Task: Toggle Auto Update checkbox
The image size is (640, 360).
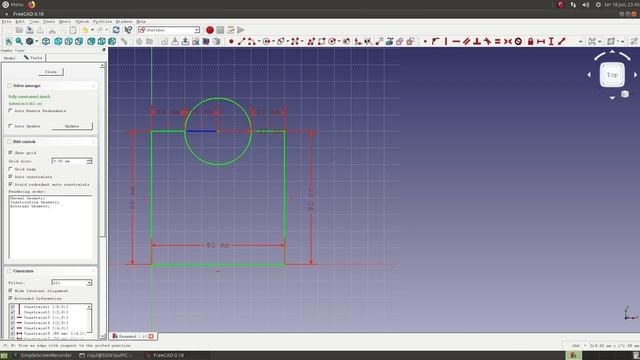Action: coord(11,126)
